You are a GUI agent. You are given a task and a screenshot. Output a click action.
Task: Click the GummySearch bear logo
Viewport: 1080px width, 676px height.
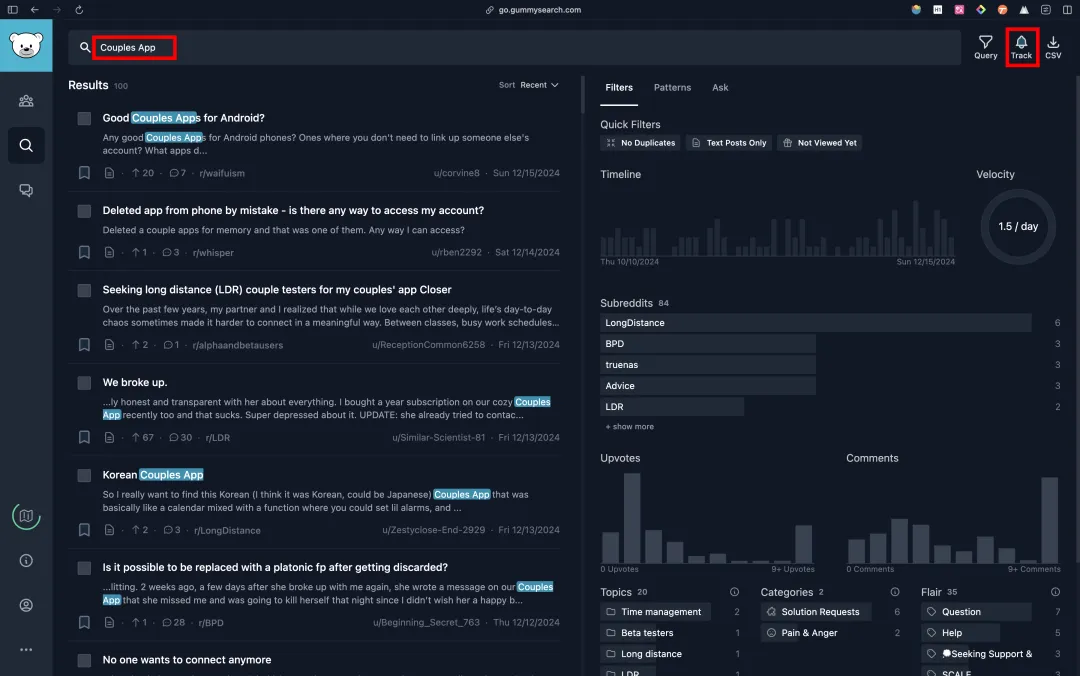click(26, 45)
